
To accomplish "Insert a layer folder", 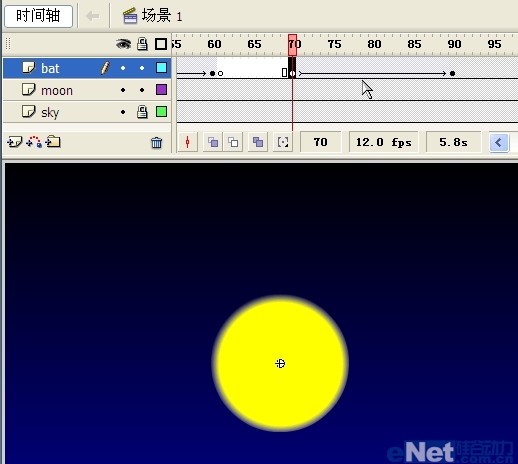I will pos(53,142).
